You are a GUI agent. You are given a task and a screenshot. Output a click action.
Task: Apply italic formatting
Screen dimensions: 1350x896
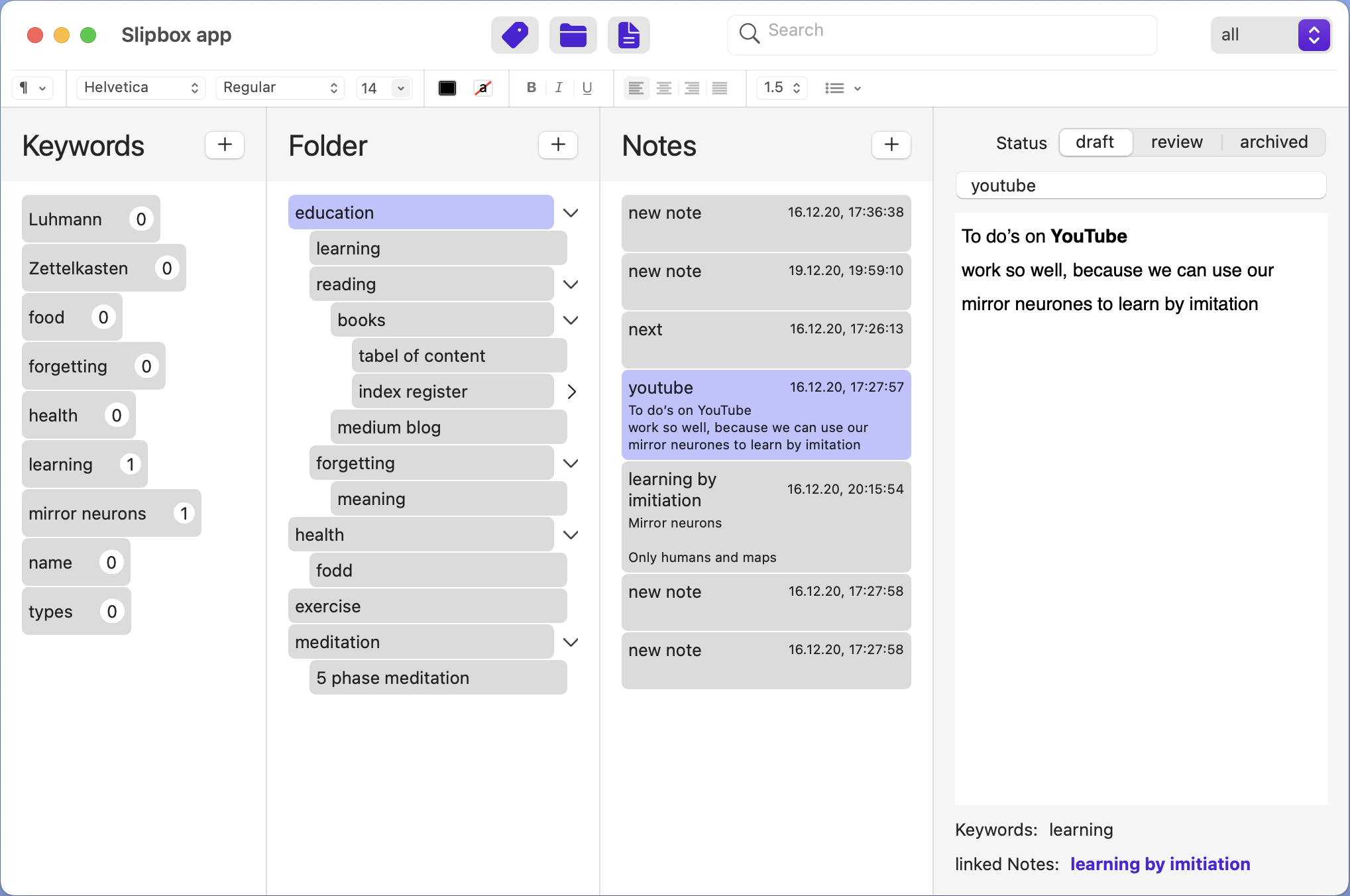tap(559, 87)
